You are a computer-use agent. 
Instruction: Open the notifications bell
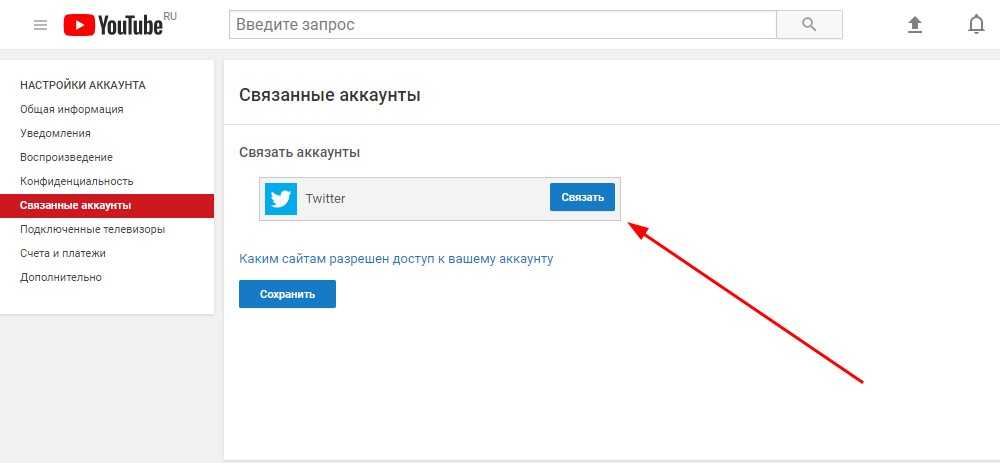(976, 25)
